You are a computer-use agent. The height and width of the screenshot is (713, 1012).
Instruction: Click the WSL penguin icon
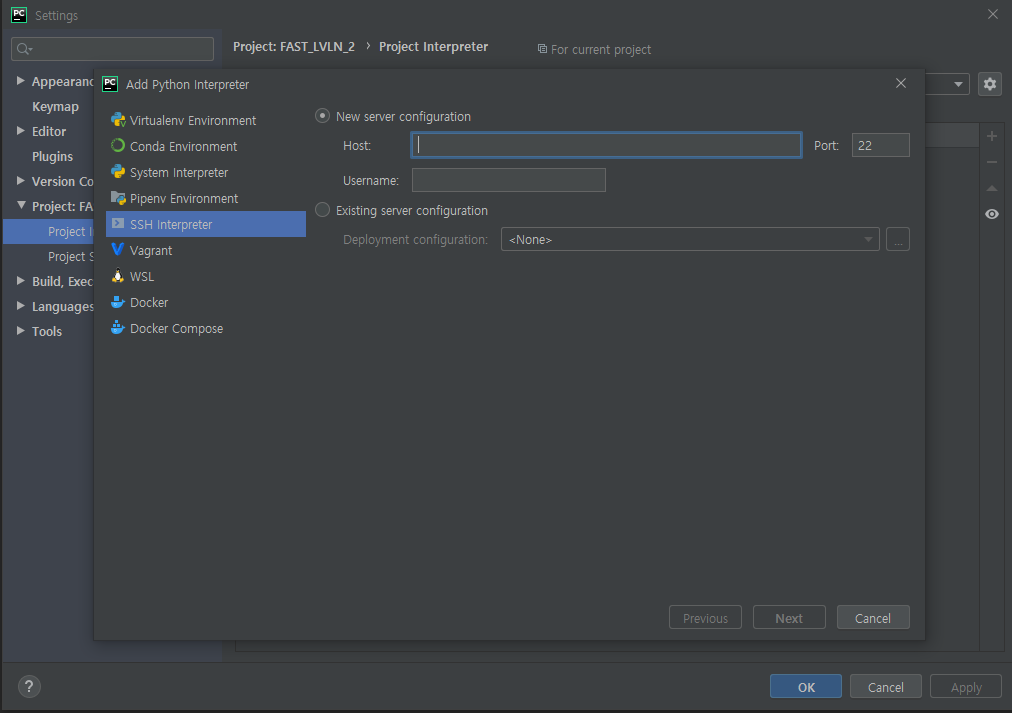click(x=118, y=276)
